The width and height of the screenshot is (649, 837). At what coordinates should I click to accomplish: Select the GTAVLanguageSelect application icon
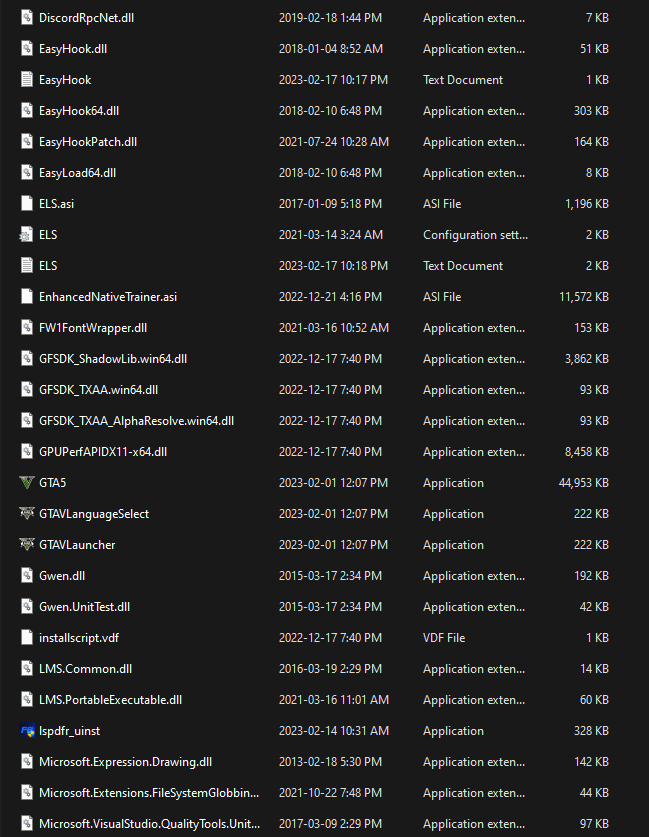[27, 514]
